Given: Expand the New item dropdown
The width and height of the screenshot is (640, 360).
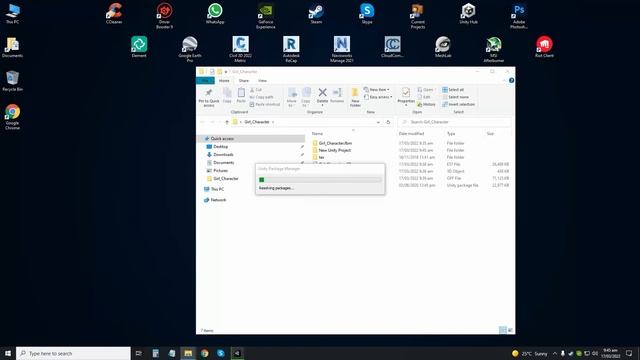Looking at the screenshot, I should click(377, 89).
